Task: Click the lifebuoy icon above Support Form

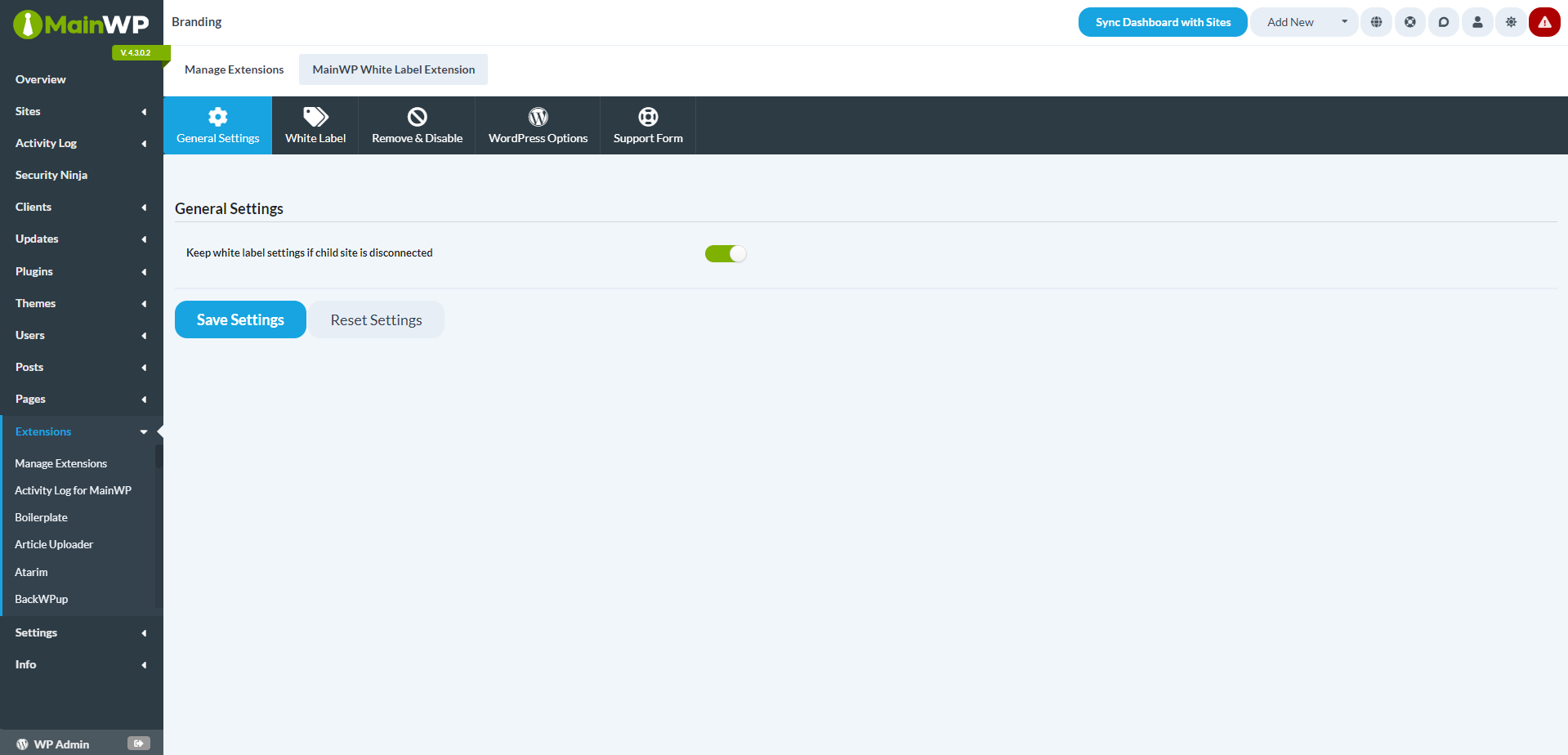Action: 648,117
